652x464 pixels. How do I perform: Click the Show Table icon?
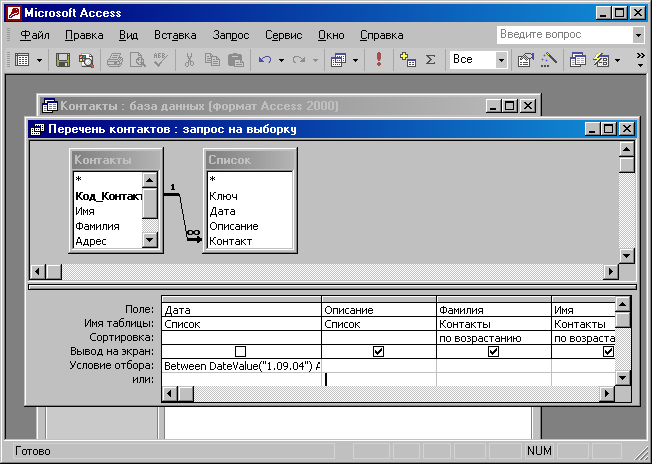(x=408, y=60)
